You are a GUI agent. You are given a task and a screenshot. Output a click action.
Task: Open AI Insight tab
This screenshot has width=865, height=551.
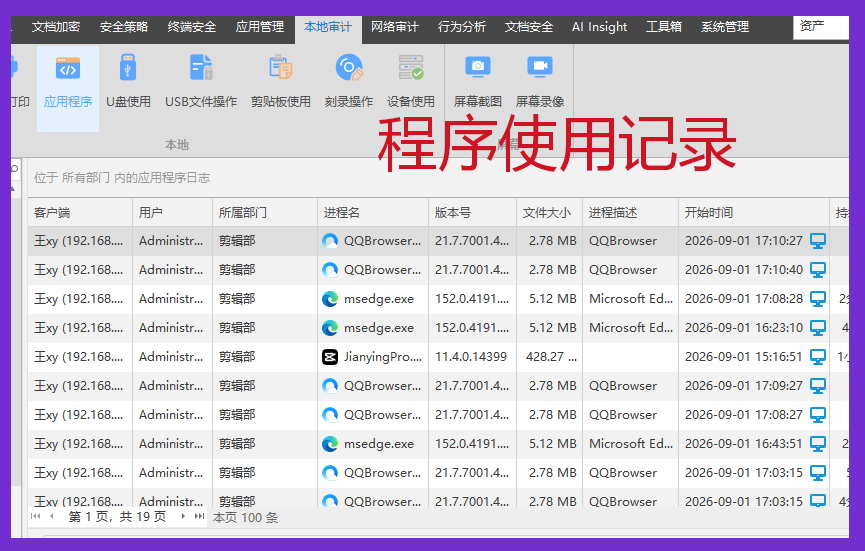point(599,27)
